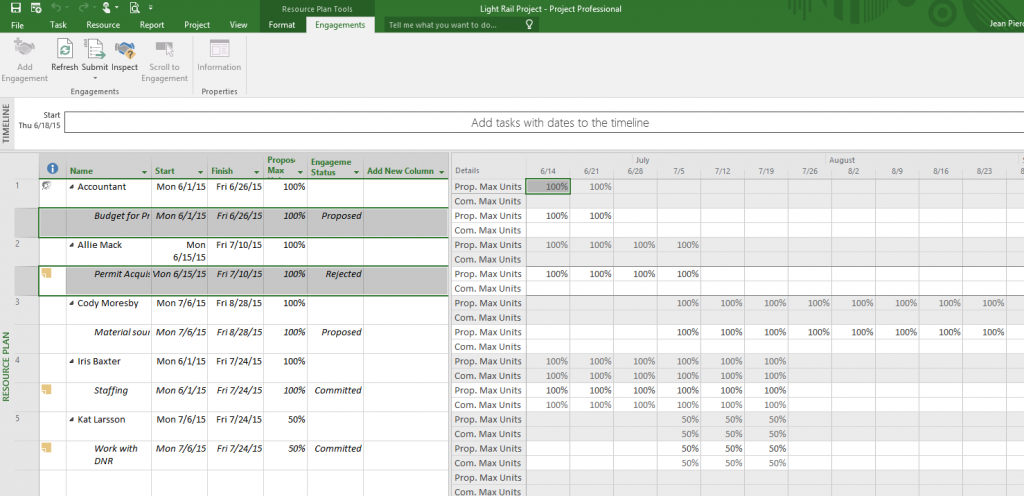
Task: Switch to the Format ribbon tab
Action: click(x=281, y=24)
